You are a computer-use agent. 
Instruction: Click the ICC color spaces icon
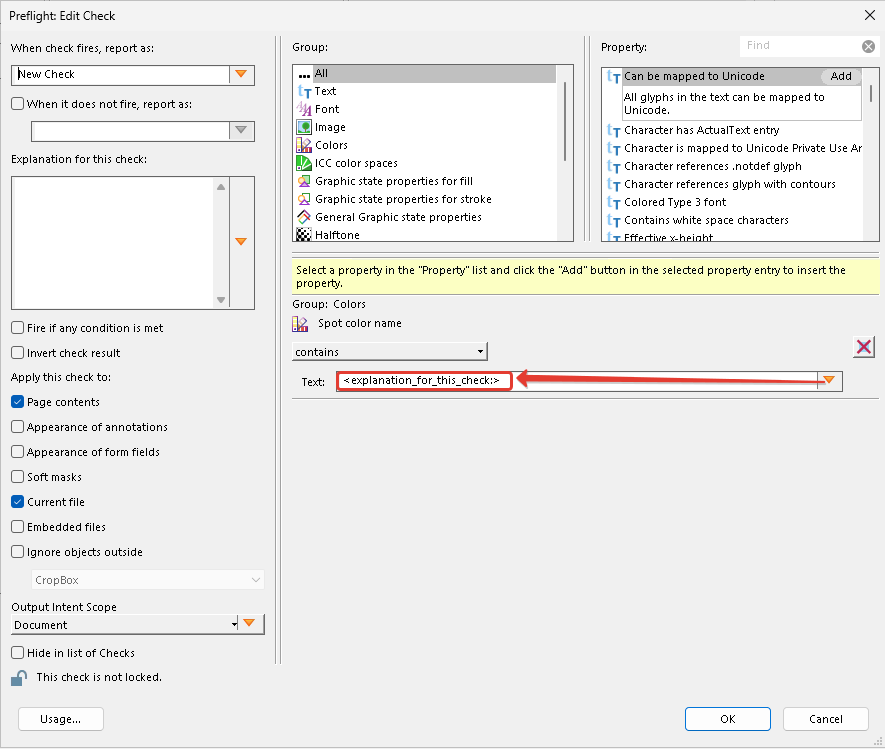[304, 163]
